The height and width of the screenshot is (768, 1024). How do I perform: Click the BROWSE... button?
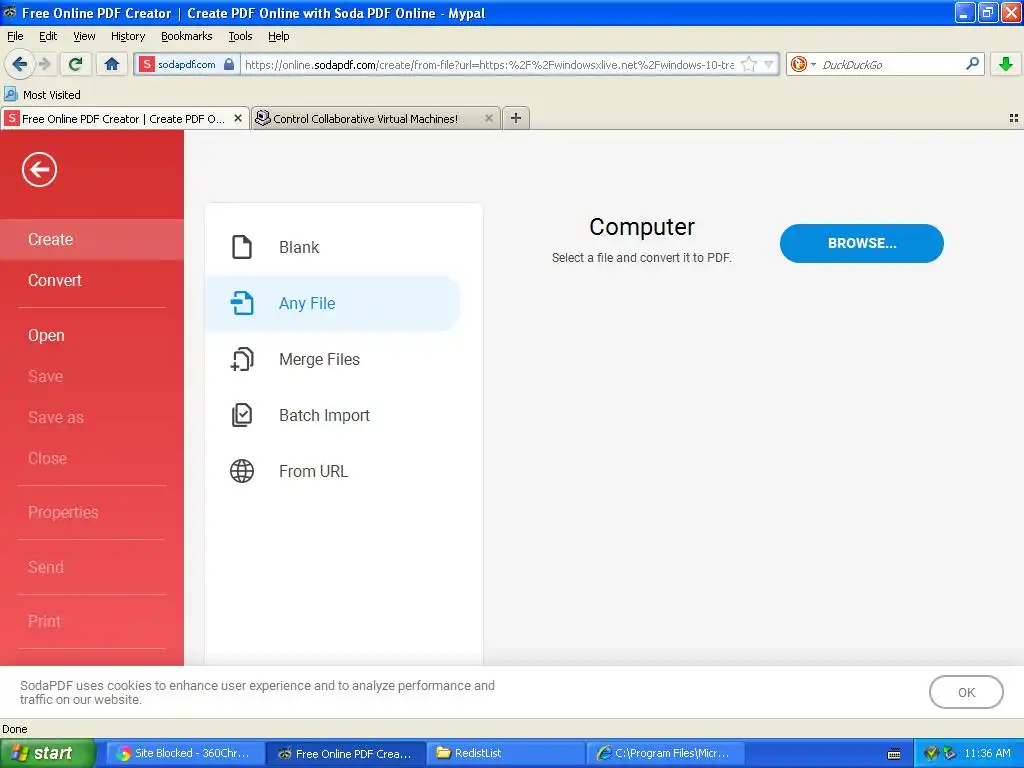click(861, 244)
